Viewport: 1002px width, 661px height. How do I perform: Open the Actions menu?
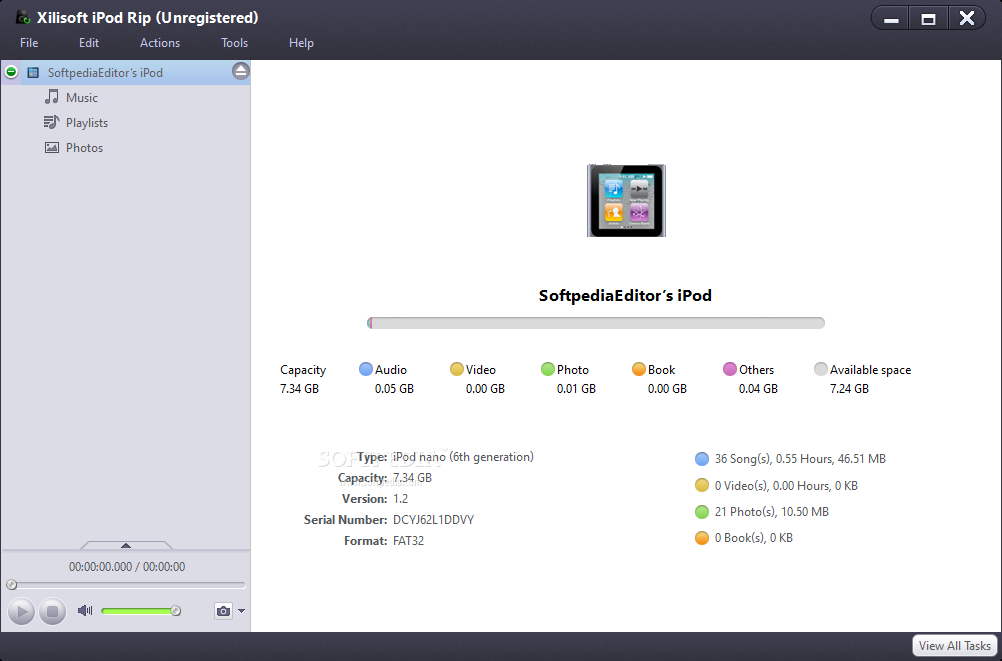tap(160, 43)
